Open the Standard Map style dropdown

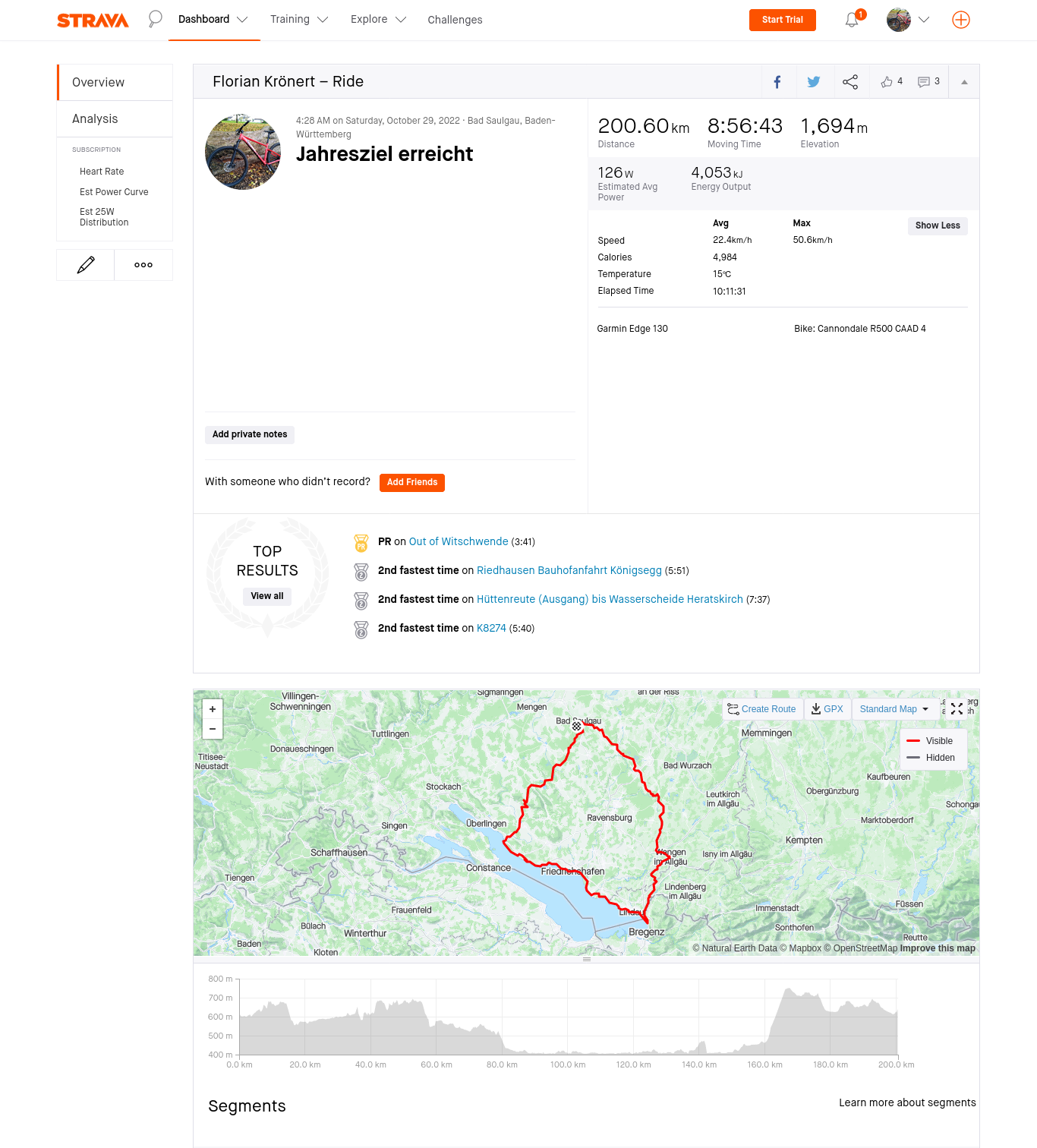pos(894,709)
